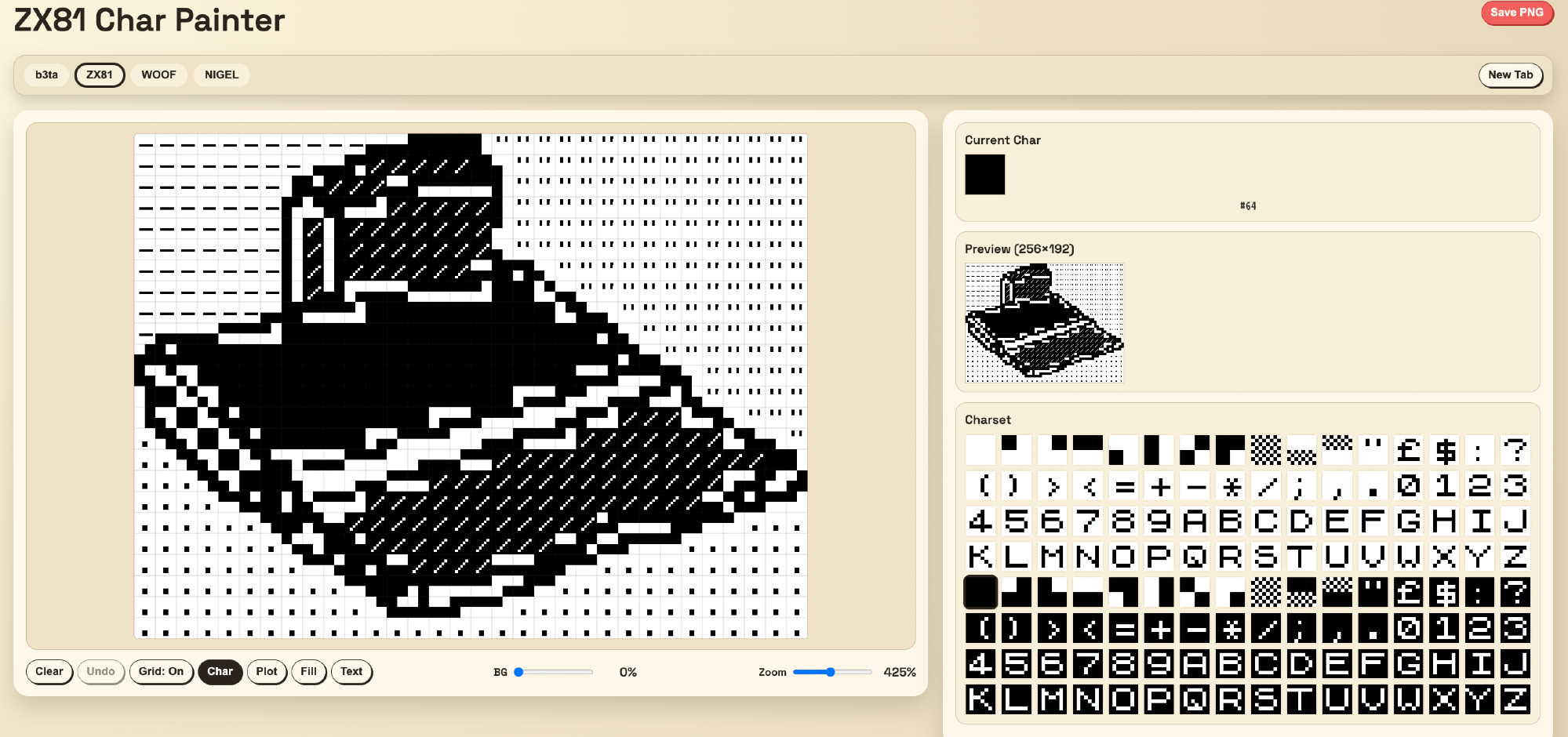Activate the Text mode button

coord(351,672)
